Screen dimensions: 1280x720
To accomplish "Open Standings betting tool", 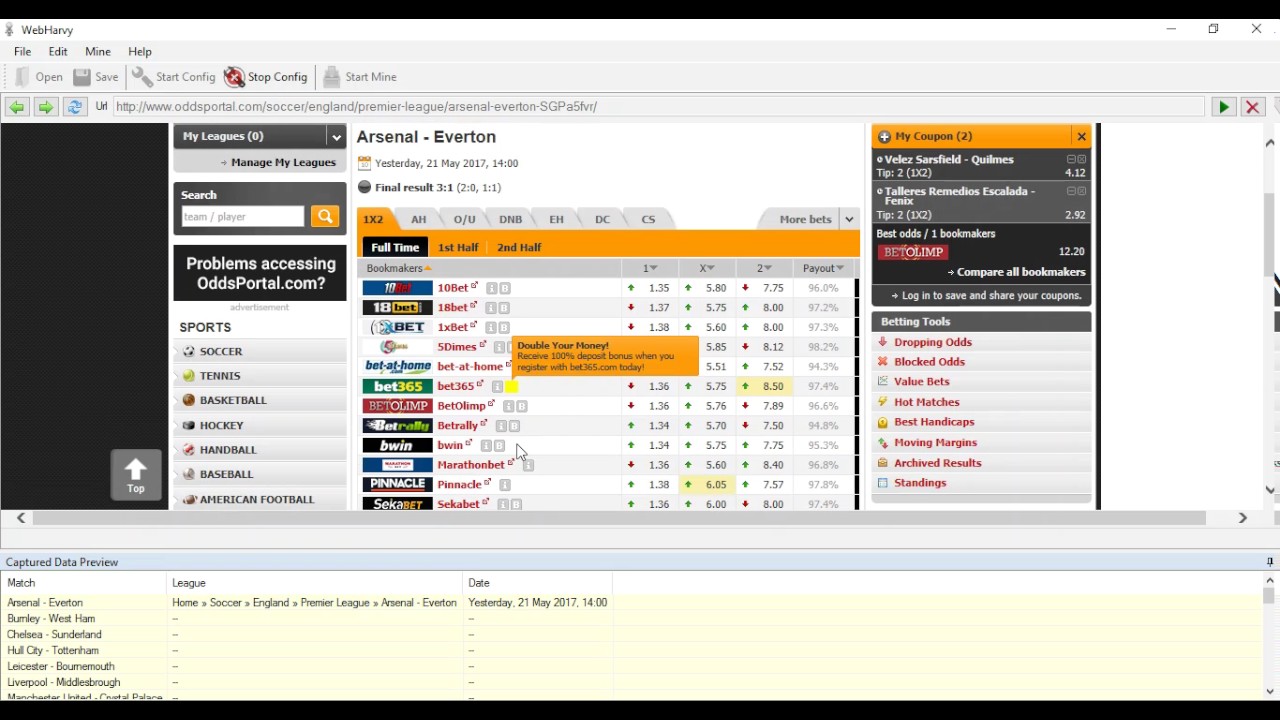I will [920, 483].
